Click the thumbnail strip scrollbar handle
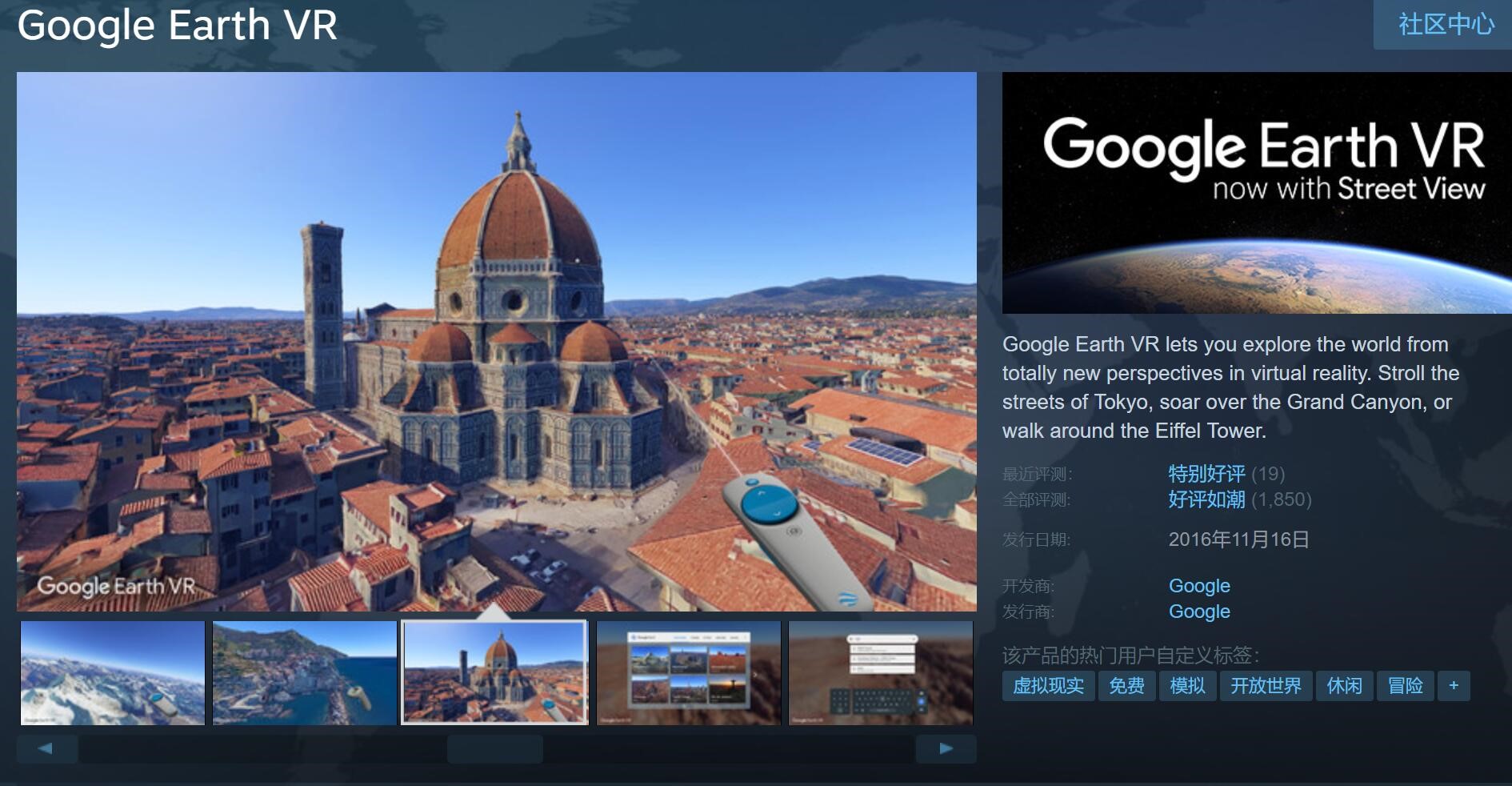Viewport: 1512px width, 786px height. (x=494, y=749)
